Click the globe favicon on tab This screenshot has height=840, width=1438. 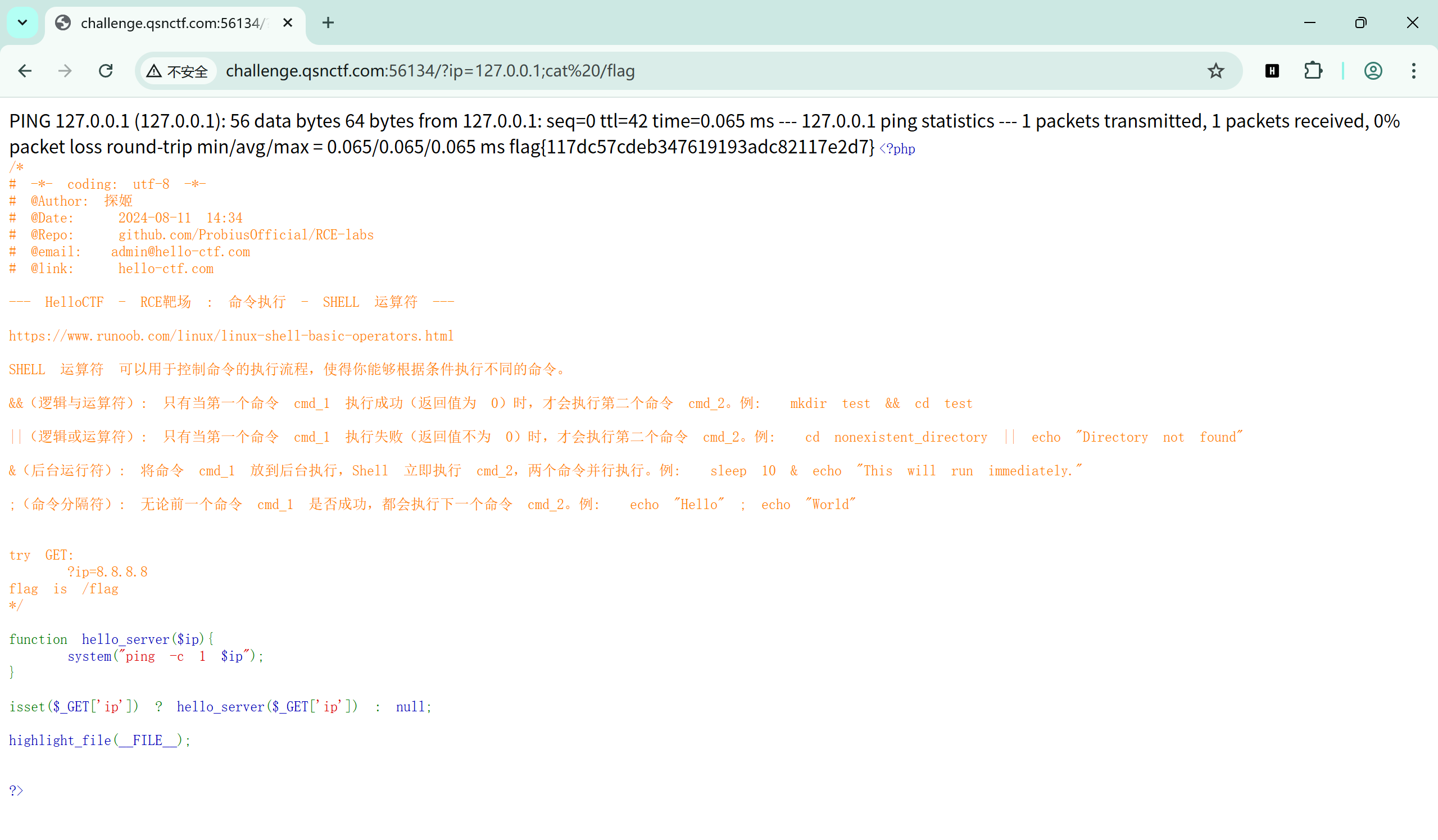click(63, 23)
